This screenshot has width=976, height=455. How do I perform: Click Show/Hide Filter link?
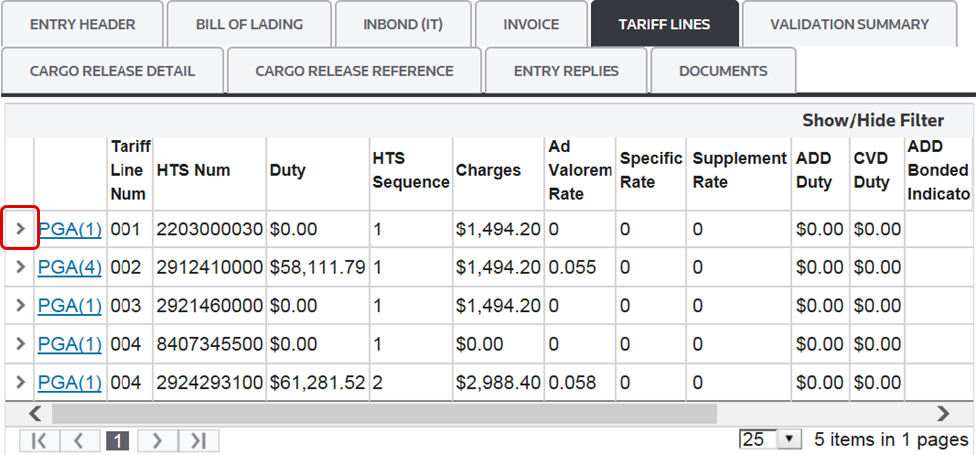[872, 120]
